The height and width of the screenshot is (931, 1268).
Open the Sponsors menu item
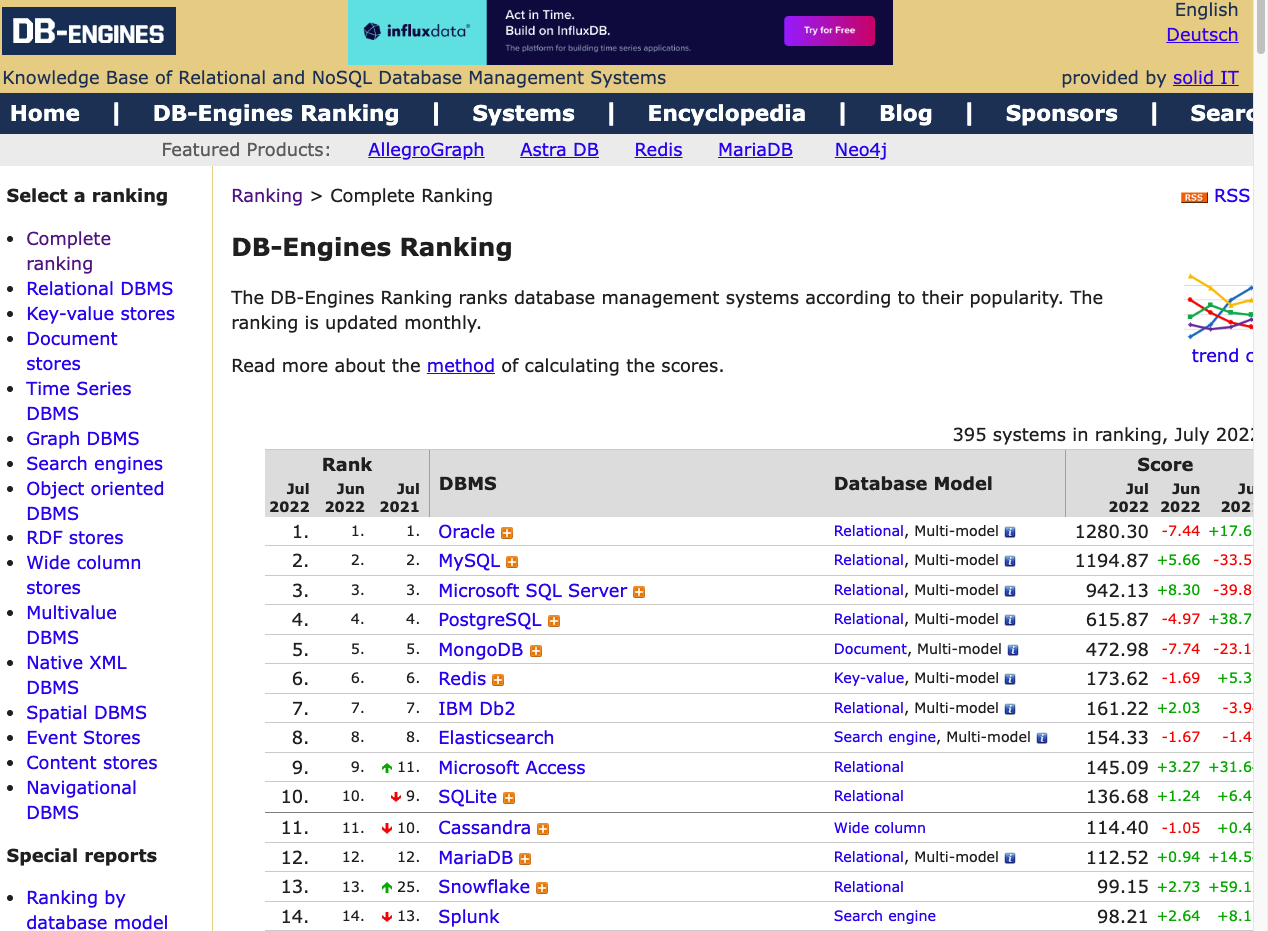coord(1062,113)
